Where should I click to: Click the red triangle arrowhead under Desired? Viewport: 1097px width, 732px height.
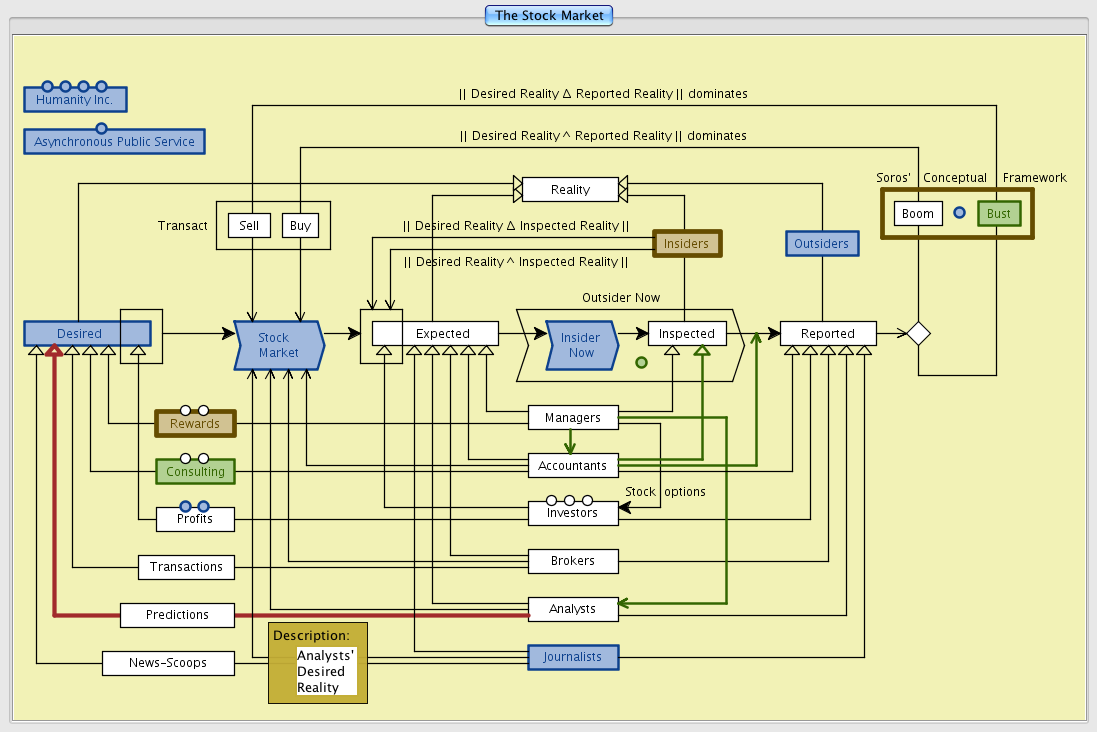coord(56,350)
